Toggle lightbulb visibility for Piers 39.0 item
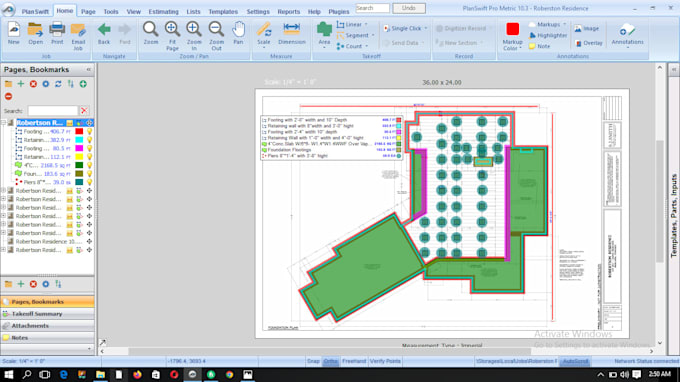The width and height of the screenshot is (680, 382). (89, 182)
